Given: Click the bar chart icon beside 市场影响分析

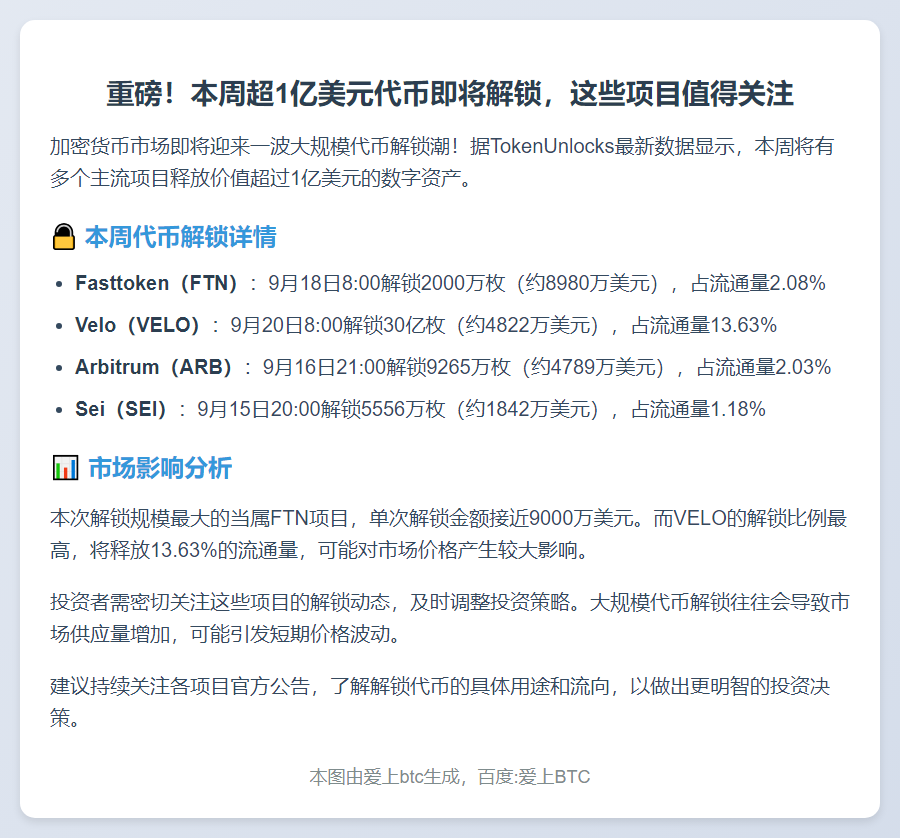Looking at the screenshot, I should [x=65, y=468].
